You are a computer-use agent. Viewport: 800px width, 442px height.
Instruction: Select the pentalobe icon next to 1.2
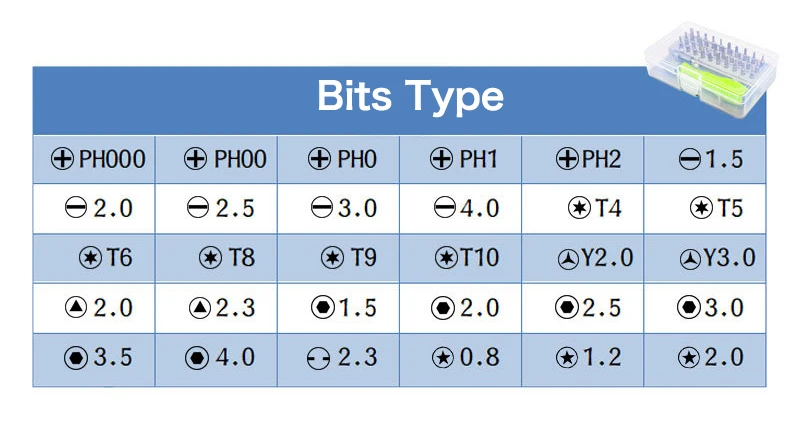tap(567, 357)
